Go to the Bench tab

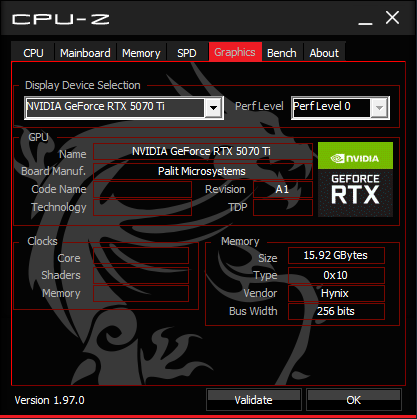(x=282, y=53)
